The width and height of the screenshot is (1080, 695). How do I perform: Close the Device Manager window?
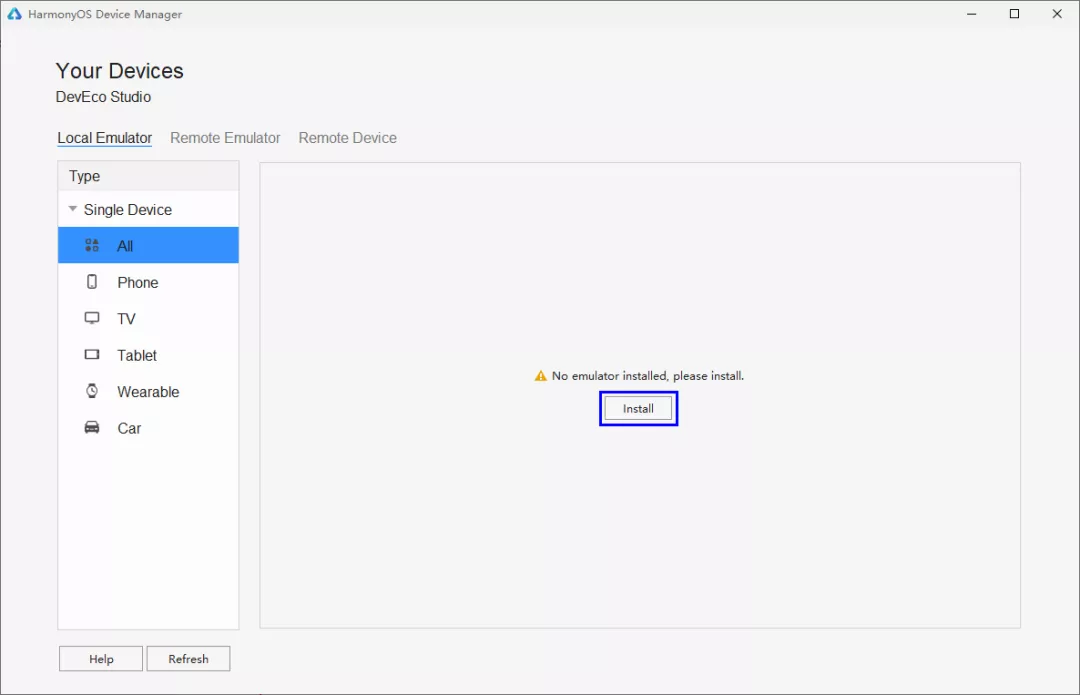(x=1057, y=14)
